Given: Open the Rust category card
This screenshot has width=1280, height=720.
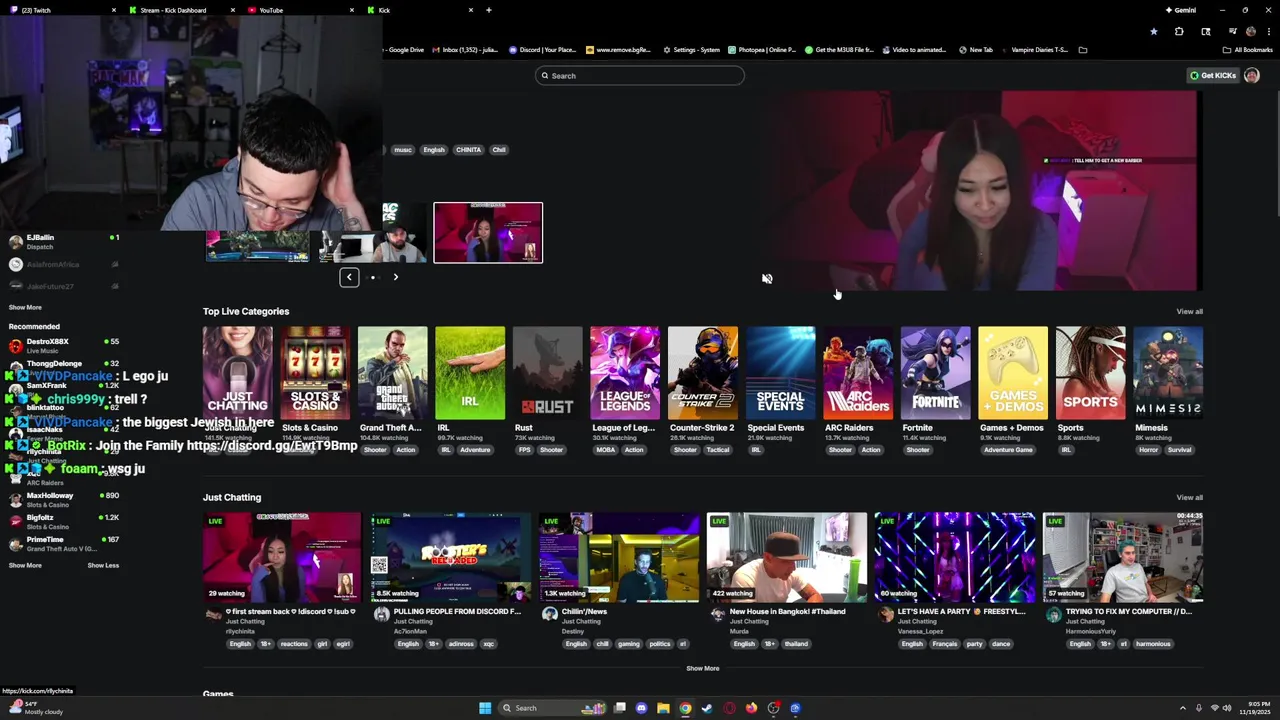Looking at the screenshot, I should coord(547,372).
